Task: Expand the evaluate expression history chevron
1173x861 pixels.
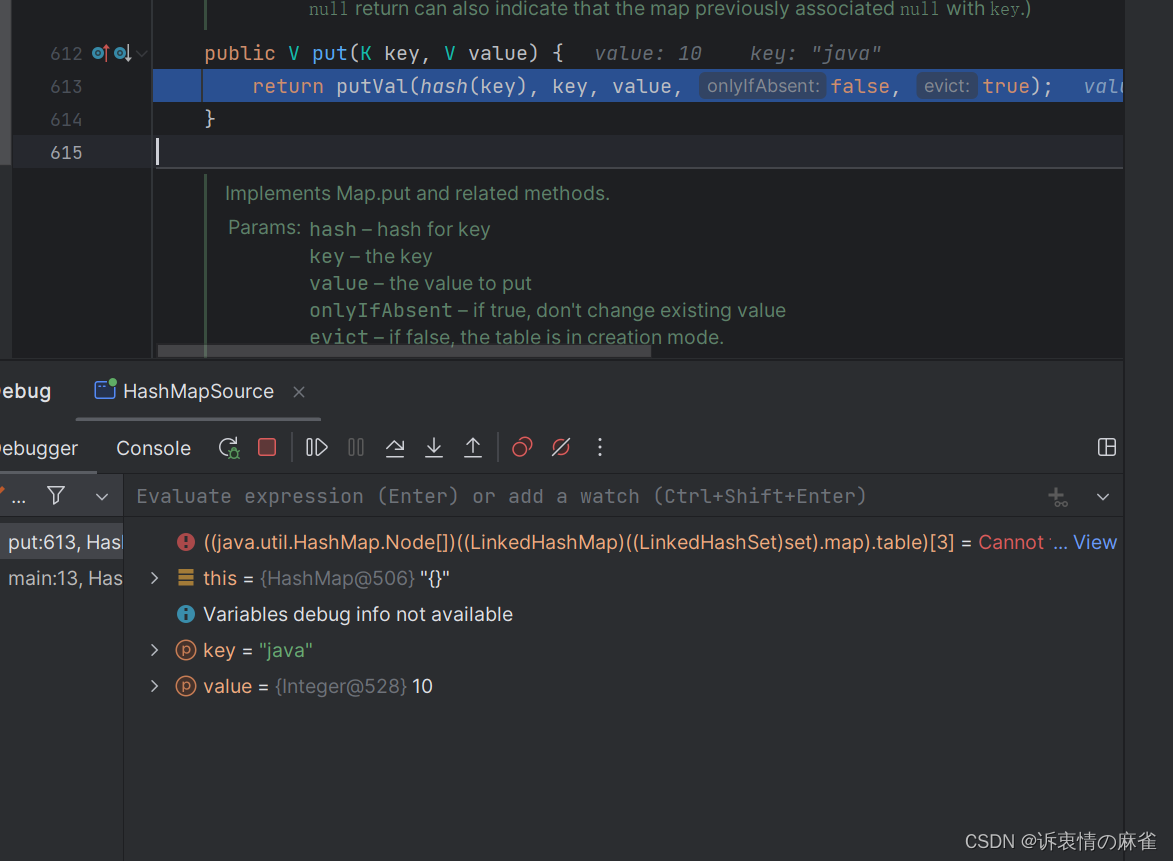Action: pyautogui.click(x=1103, y=497)
